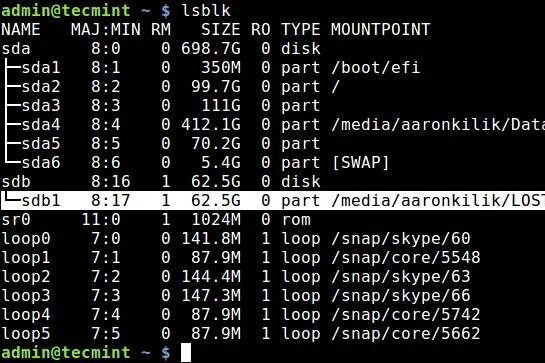Click the TYPE column header
545x363 pixels.
[300, 30]
